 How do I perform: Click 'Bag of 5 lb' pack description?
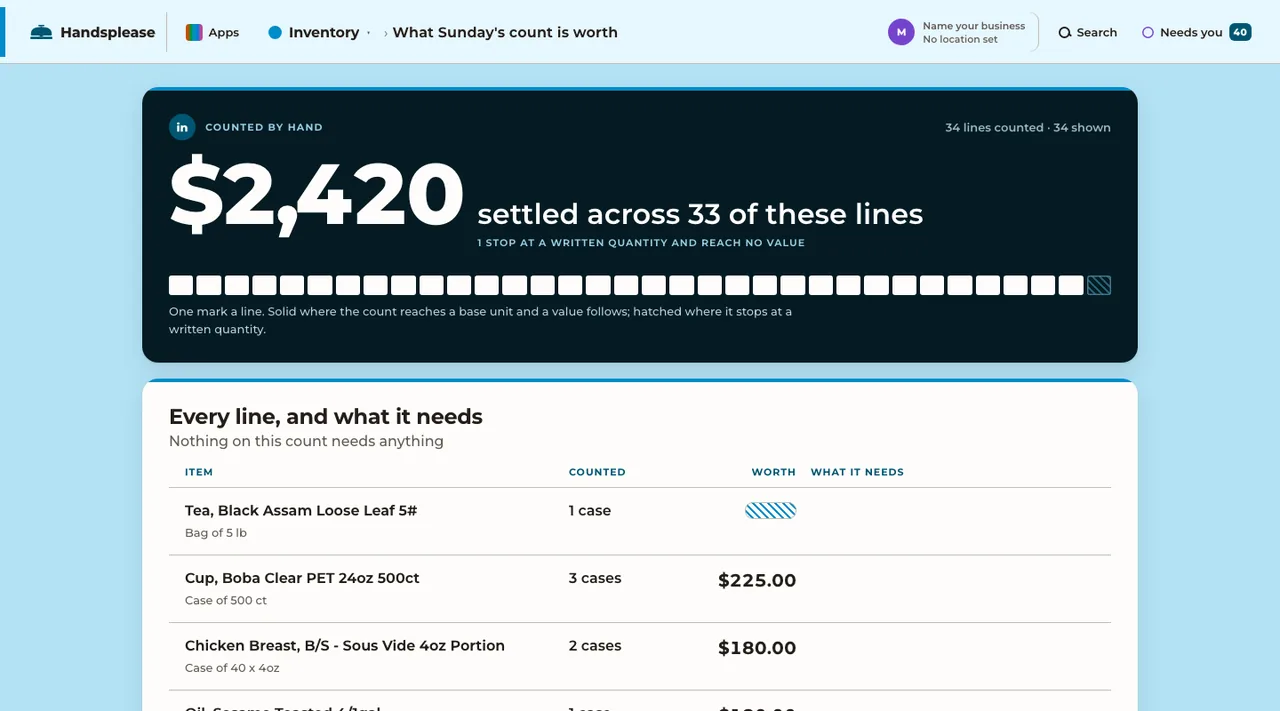click(x=216, y=533)
